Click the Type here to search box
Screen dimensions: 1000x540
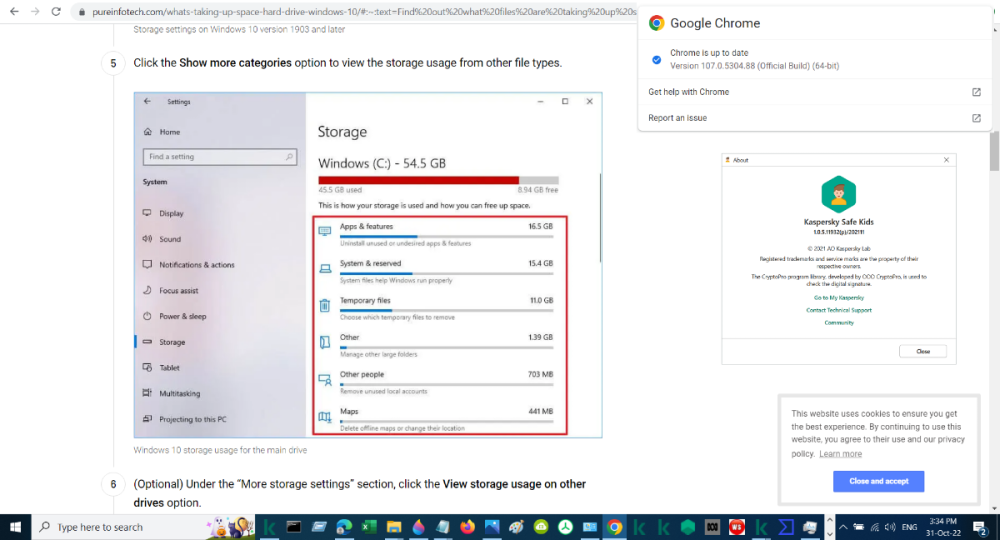[143, 527]
